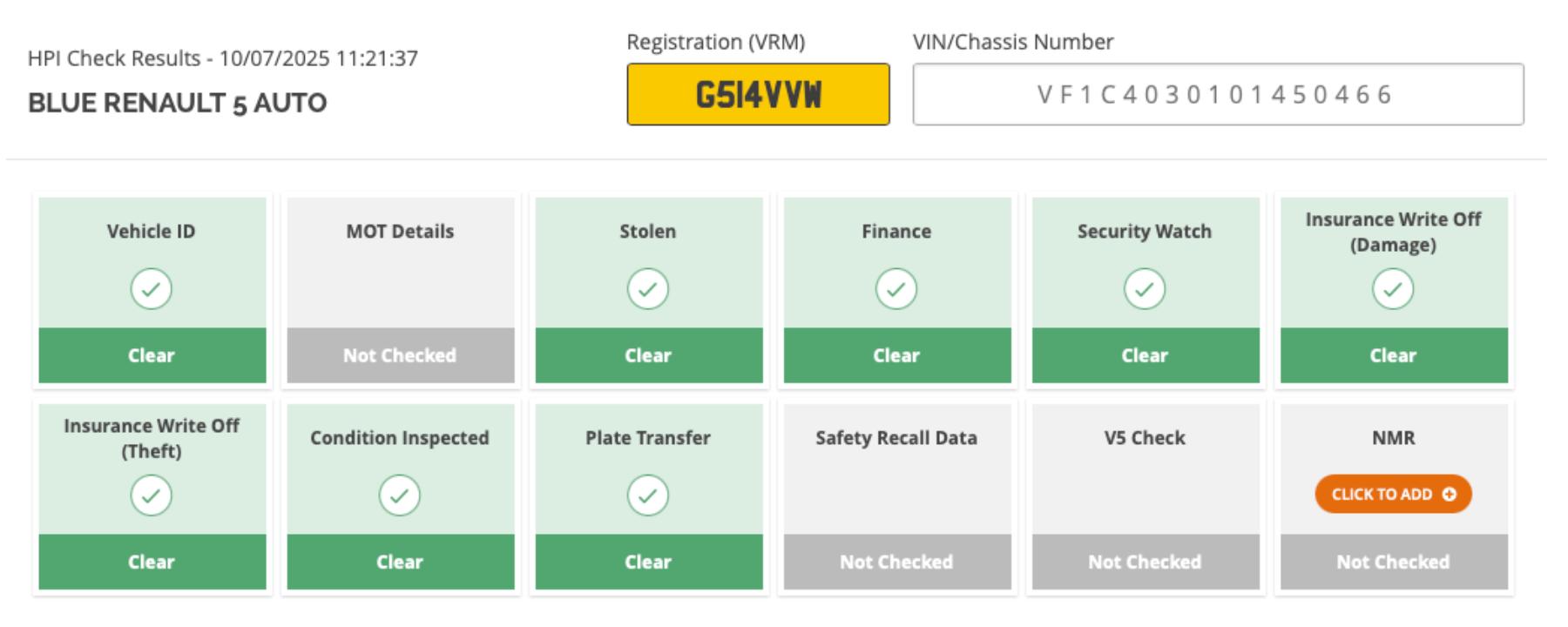Select the V5 Check Not Checked bar
The image size is (1568, 627).
coord(1146,562)
